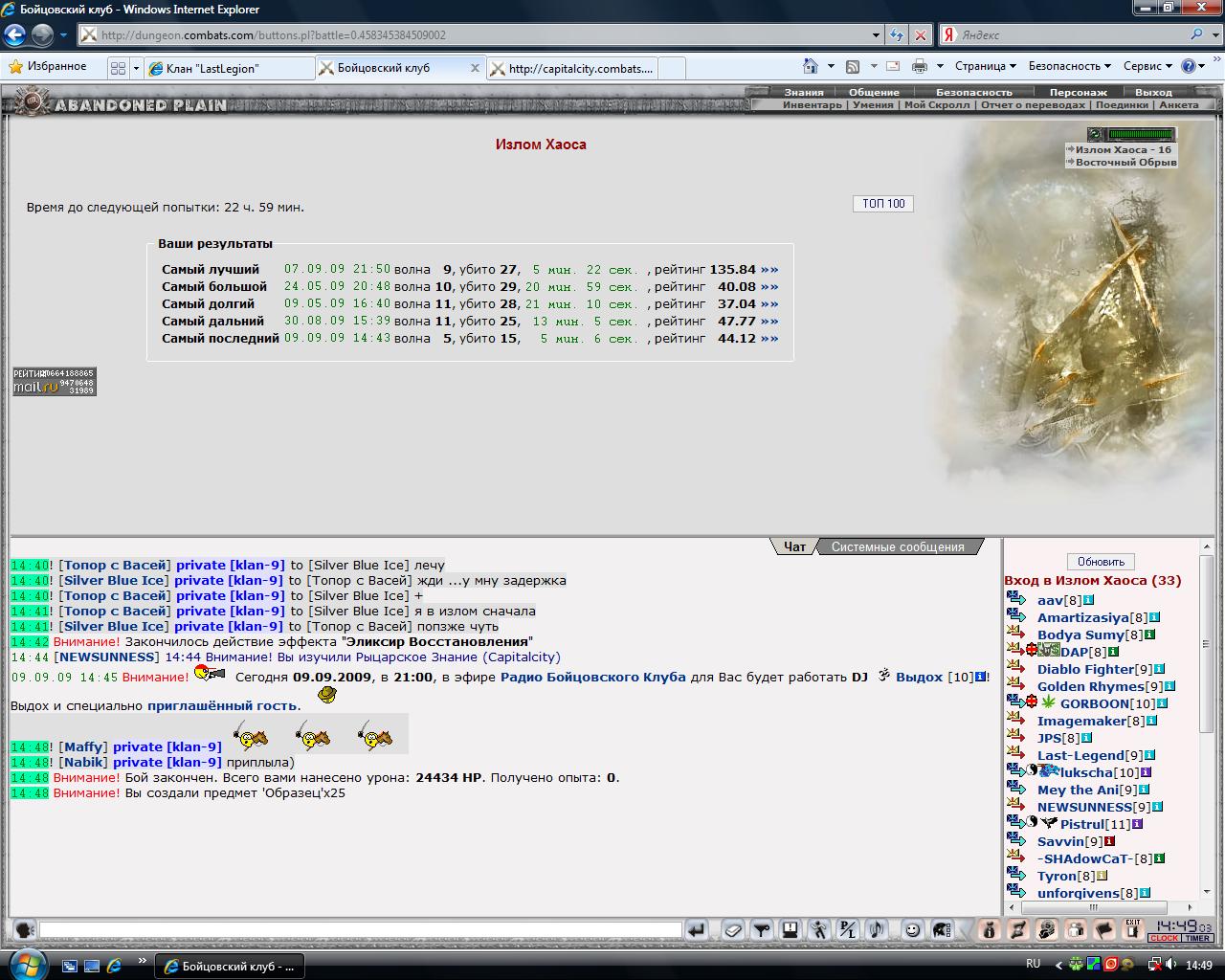Switch the timer to CLOCK mode
1225x980 pixels.
(1165, 938)
